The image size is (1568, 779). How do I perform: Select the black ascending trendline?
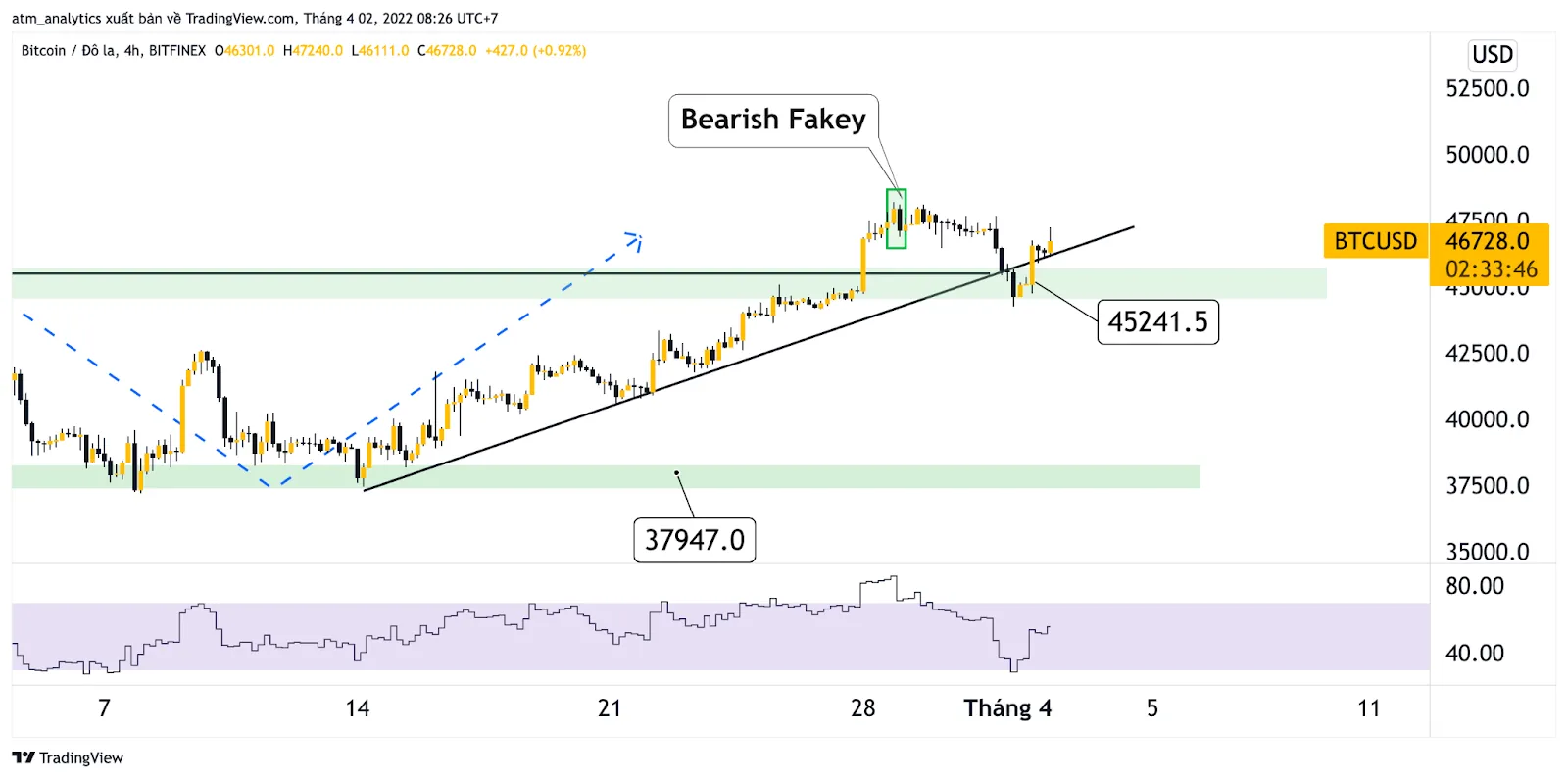(x=749, y=359)
